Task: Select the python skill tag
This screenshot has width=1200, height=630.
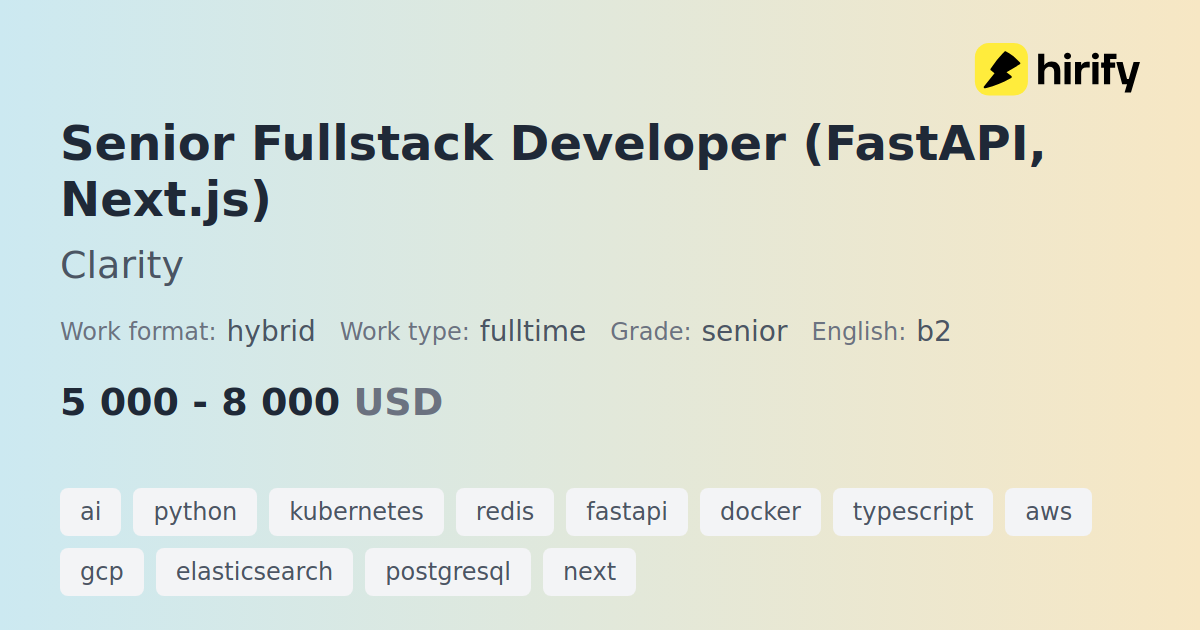Action: click(x=195, y=512)
